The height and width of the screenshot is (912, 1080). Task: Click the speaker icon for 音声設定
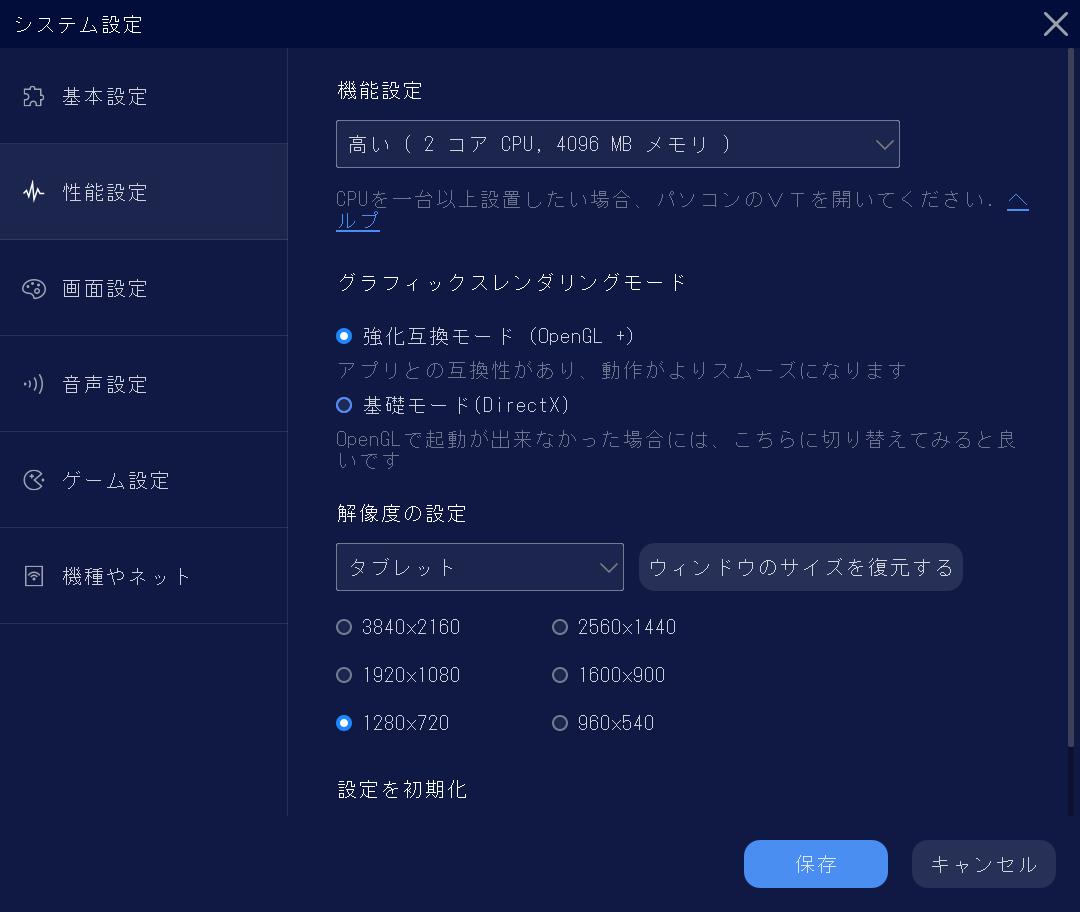pyautogui.click(x=33, y=384)
